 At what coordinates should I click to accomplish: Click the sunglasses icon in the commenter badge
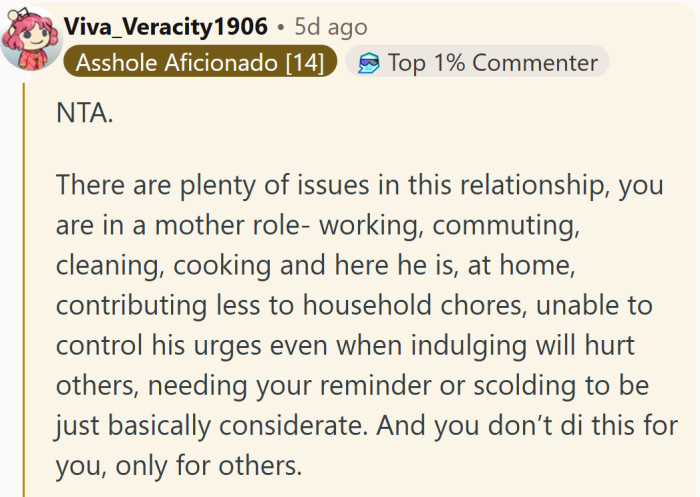point(369,63)
